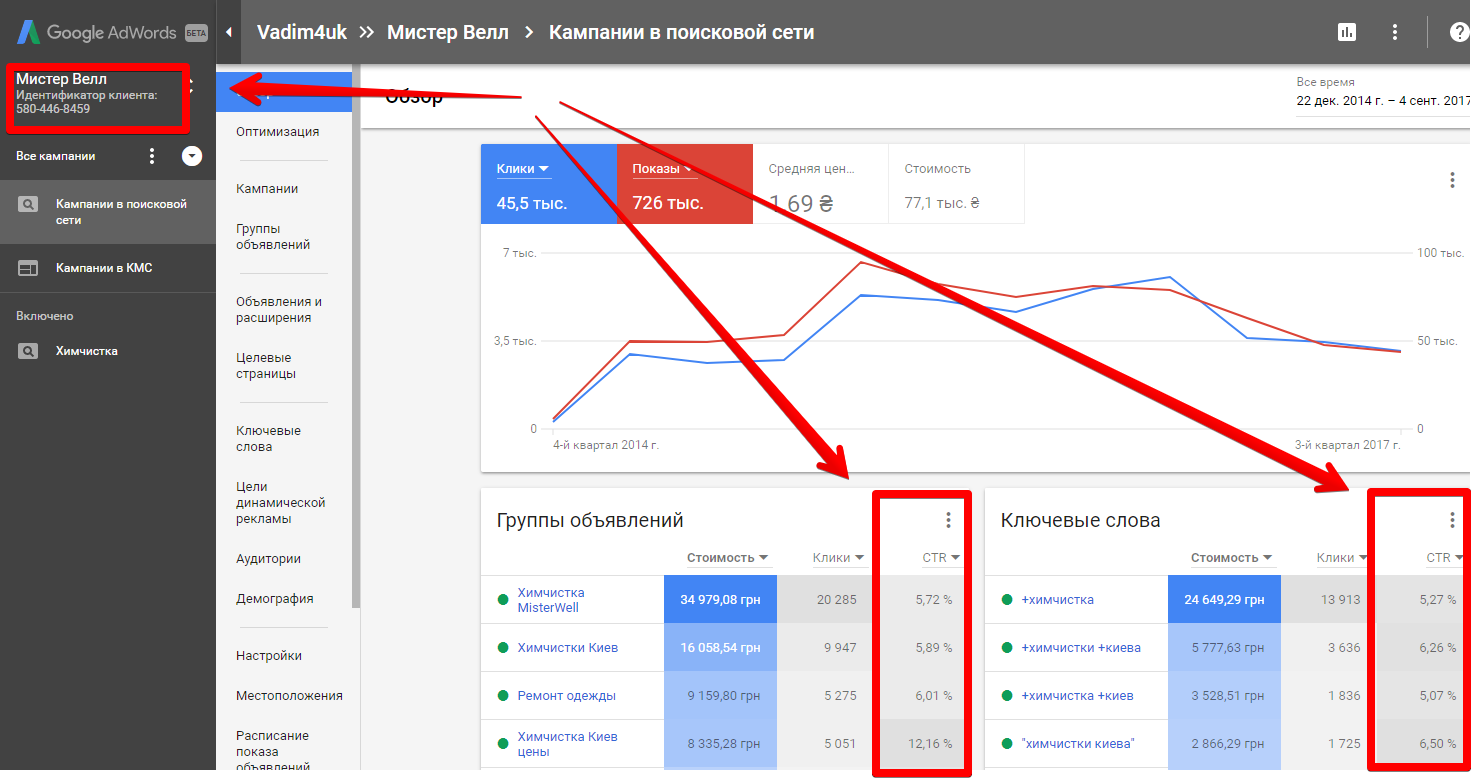Click the 34 979,08 грн cost cell
The height and width of the screenshot is (782, 1476).
pos(720,600)
